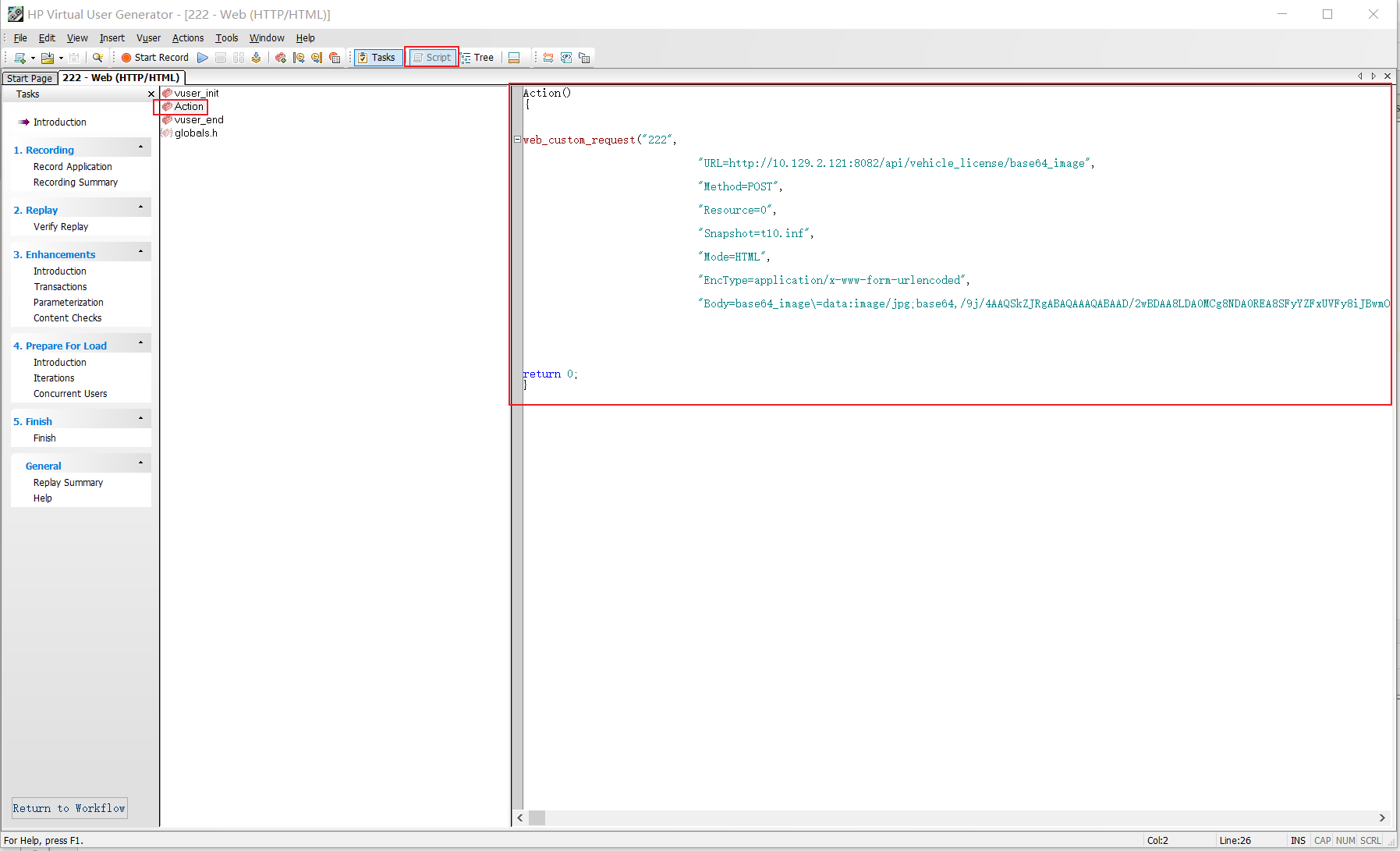Switch to Tree view button
This screenshot has height=851, width=1400.
pyautogui.click(x=477, y=58)
